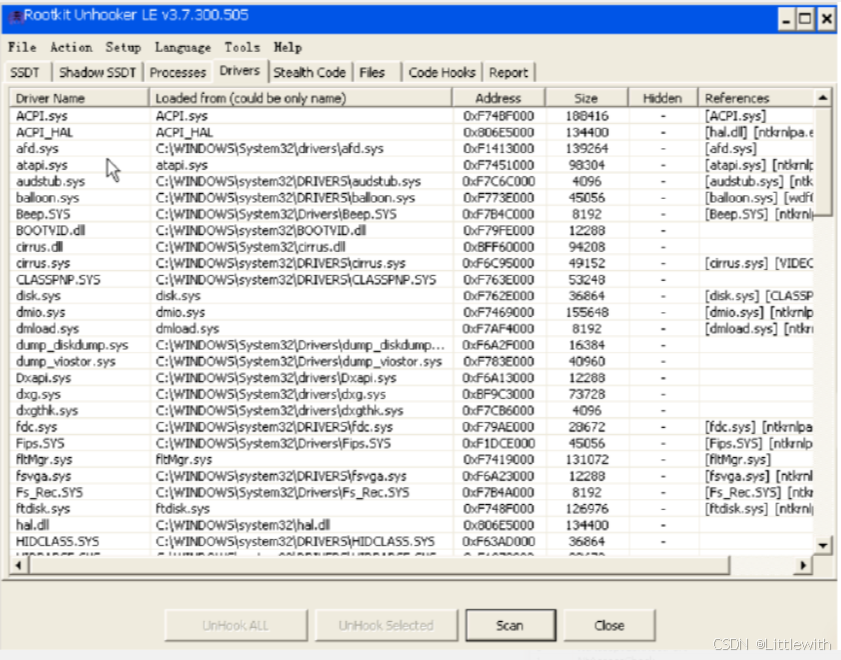Select the fsvga.sys driver row
The height and width of the screenshot is (660, 841).
[x=411, y=476]
